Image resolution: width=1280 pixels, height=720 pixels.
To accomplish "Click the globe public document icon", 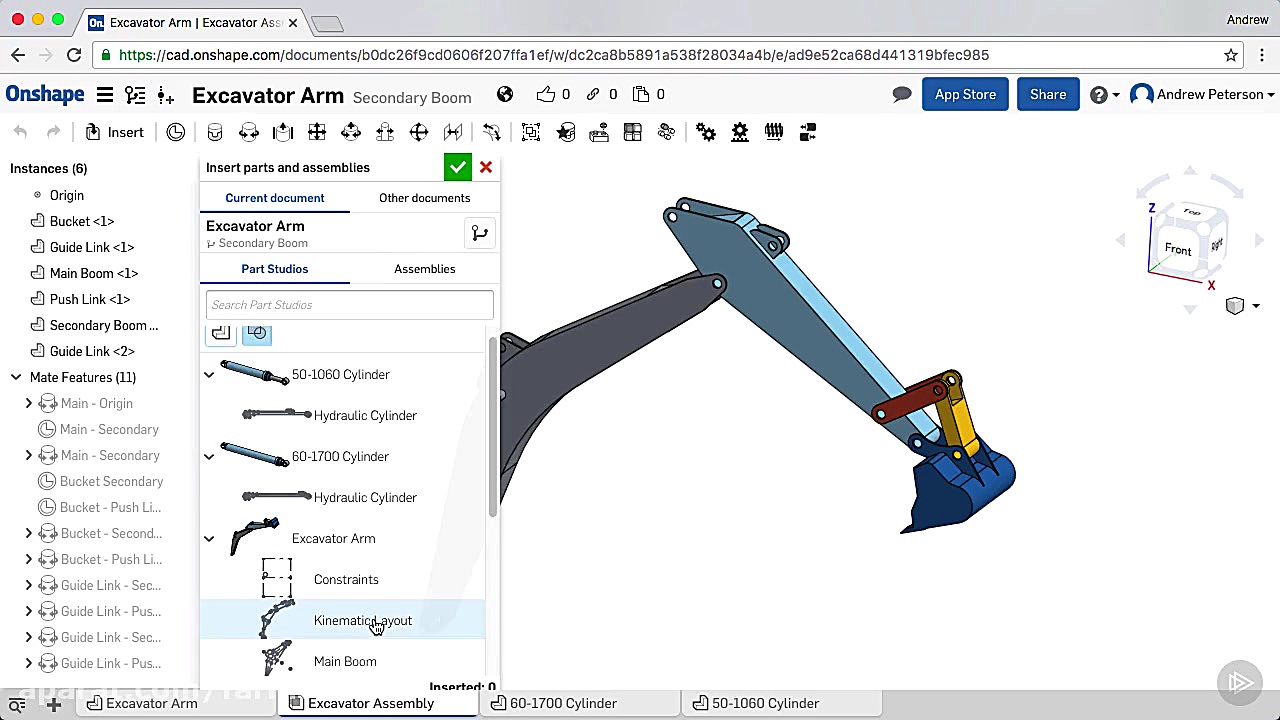I will point(505,94).
